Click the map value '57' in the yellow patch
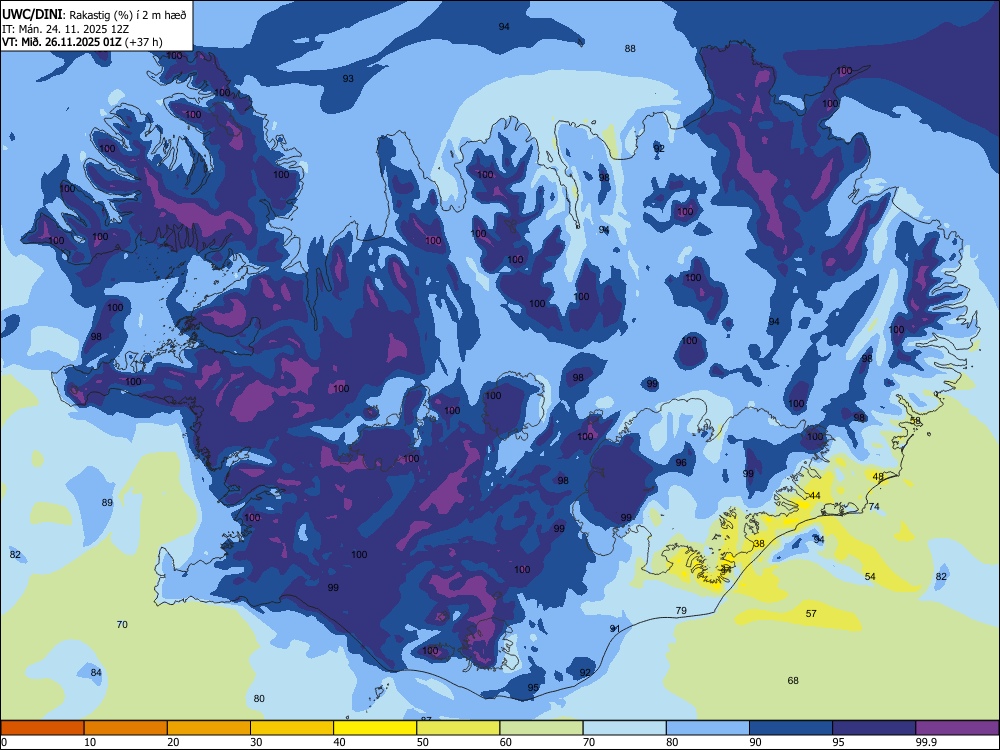The height and width of the screenshot is (750, 1000). pyautogui.click(x=811, y=614)
